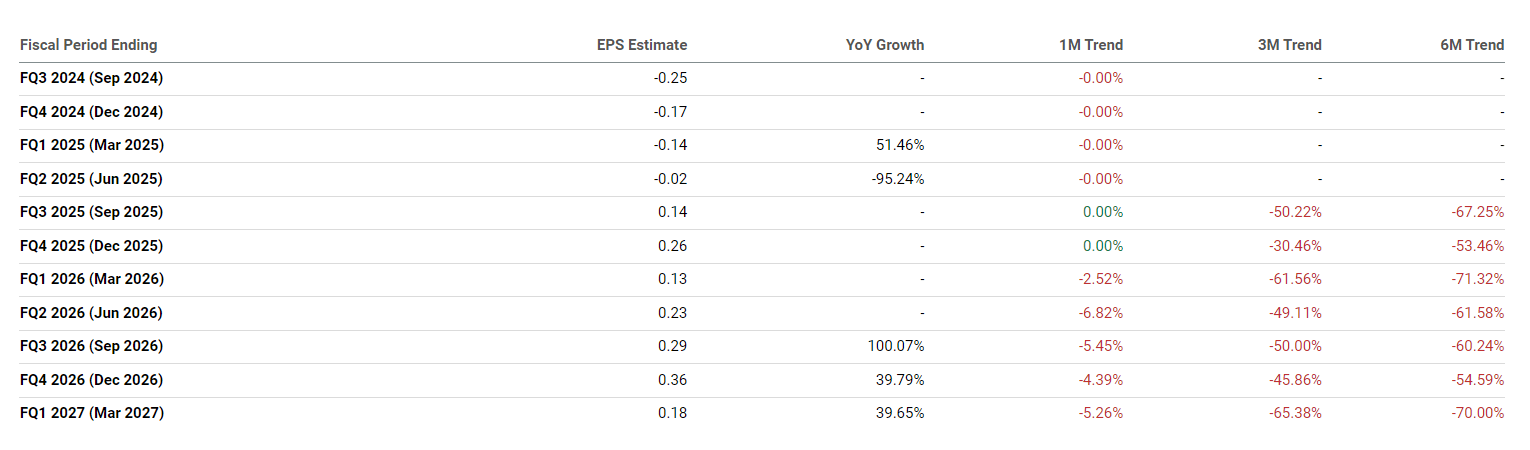Click the YoY Growth column header
1530x450 pixels.
884,45
